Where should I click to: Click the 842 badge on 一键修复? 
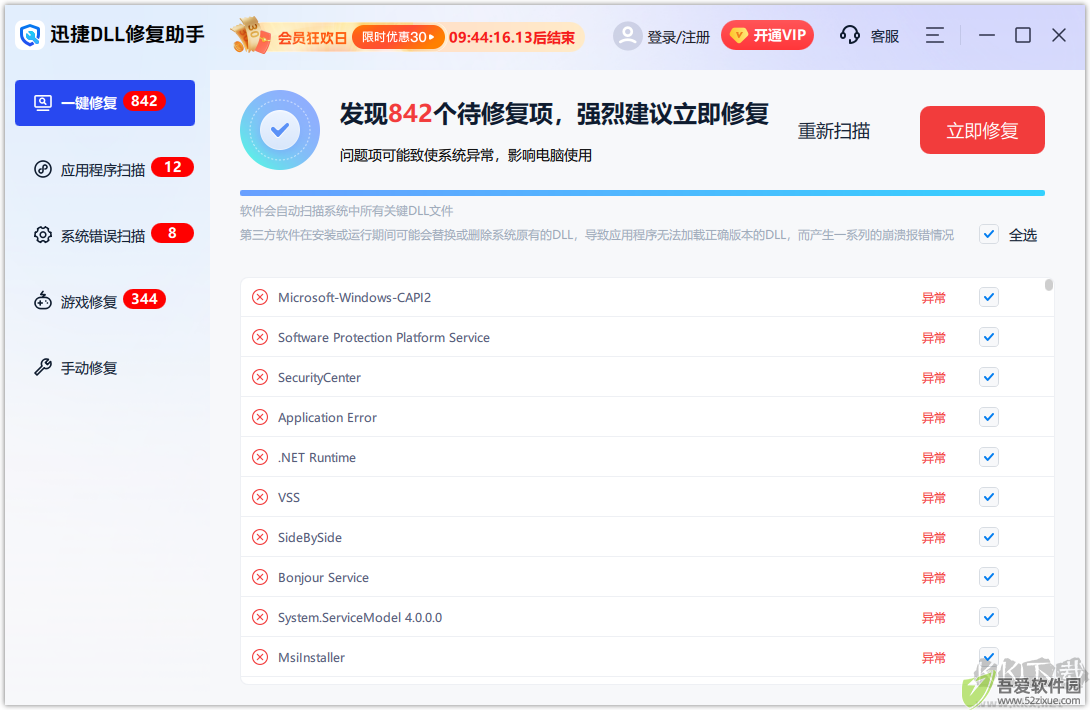(x=145, y=101)
